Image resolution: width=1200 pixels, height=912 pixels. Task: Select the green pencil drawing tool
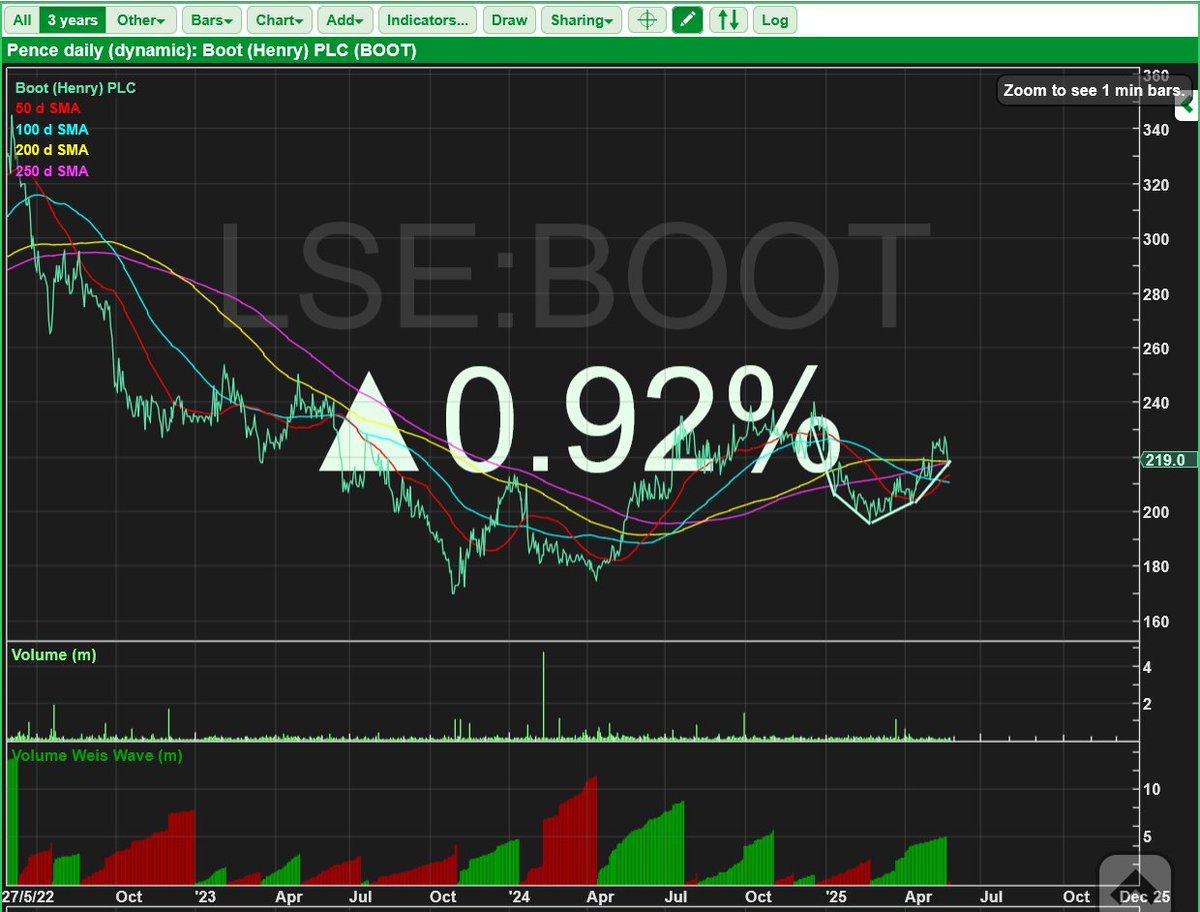(687, 19)
